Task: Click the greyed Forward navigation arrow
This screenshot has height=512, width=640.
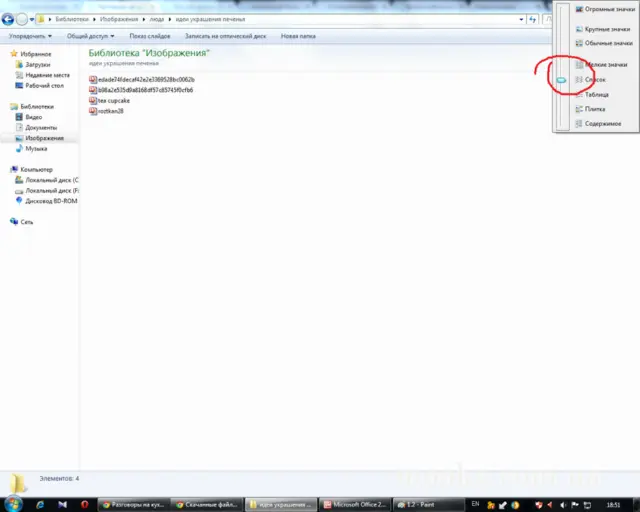Action: pyautogui.click(x=22, y=19)
